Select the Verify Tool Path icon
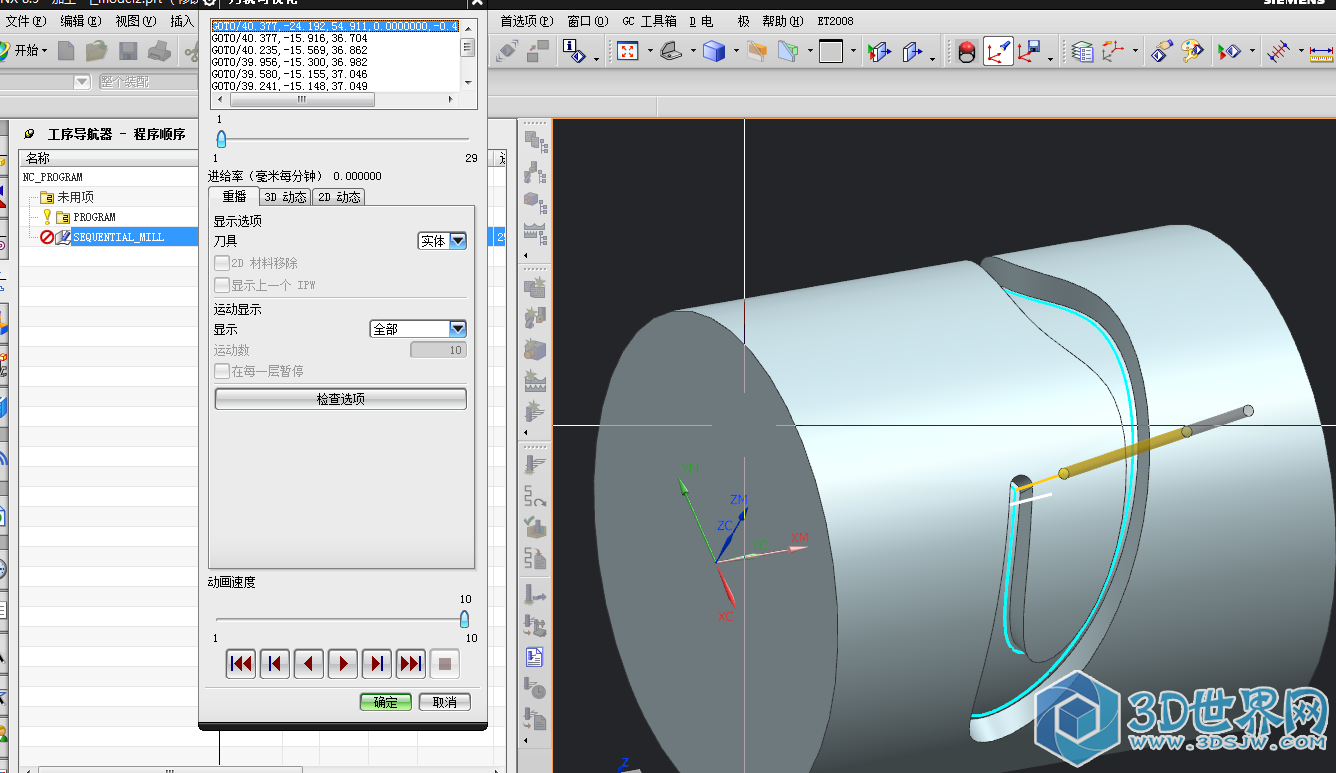Screen dimensions: 1336x773 536,527
